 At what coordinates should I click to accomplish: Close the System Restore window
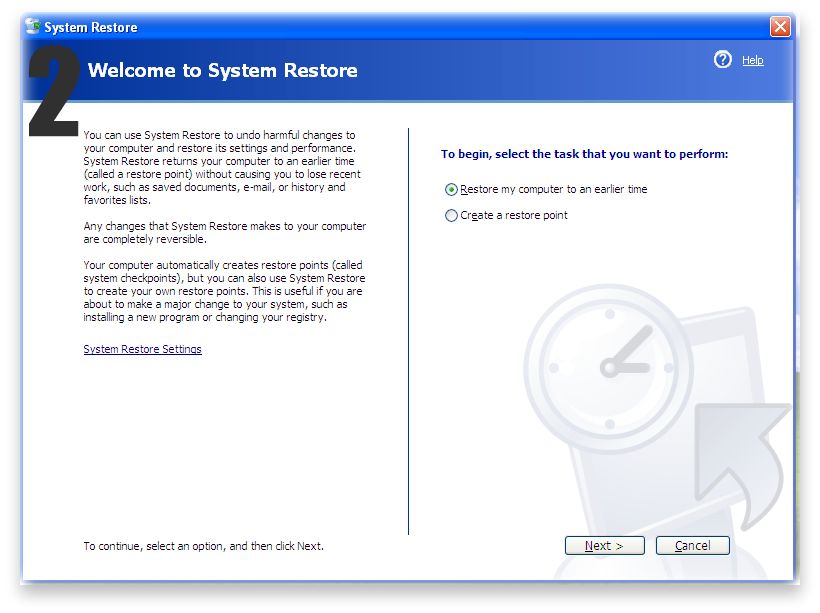780,27
